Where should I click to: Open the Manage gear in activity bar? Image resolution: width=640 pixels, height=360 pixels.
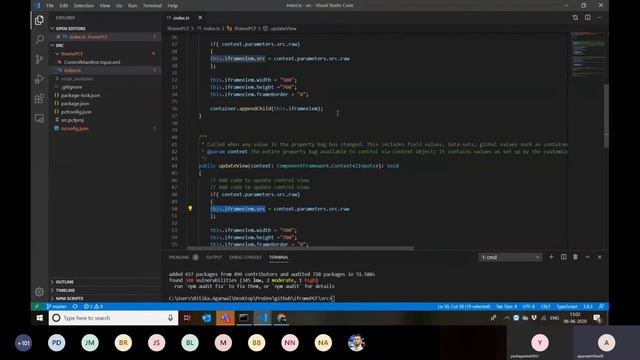(40, 292)
